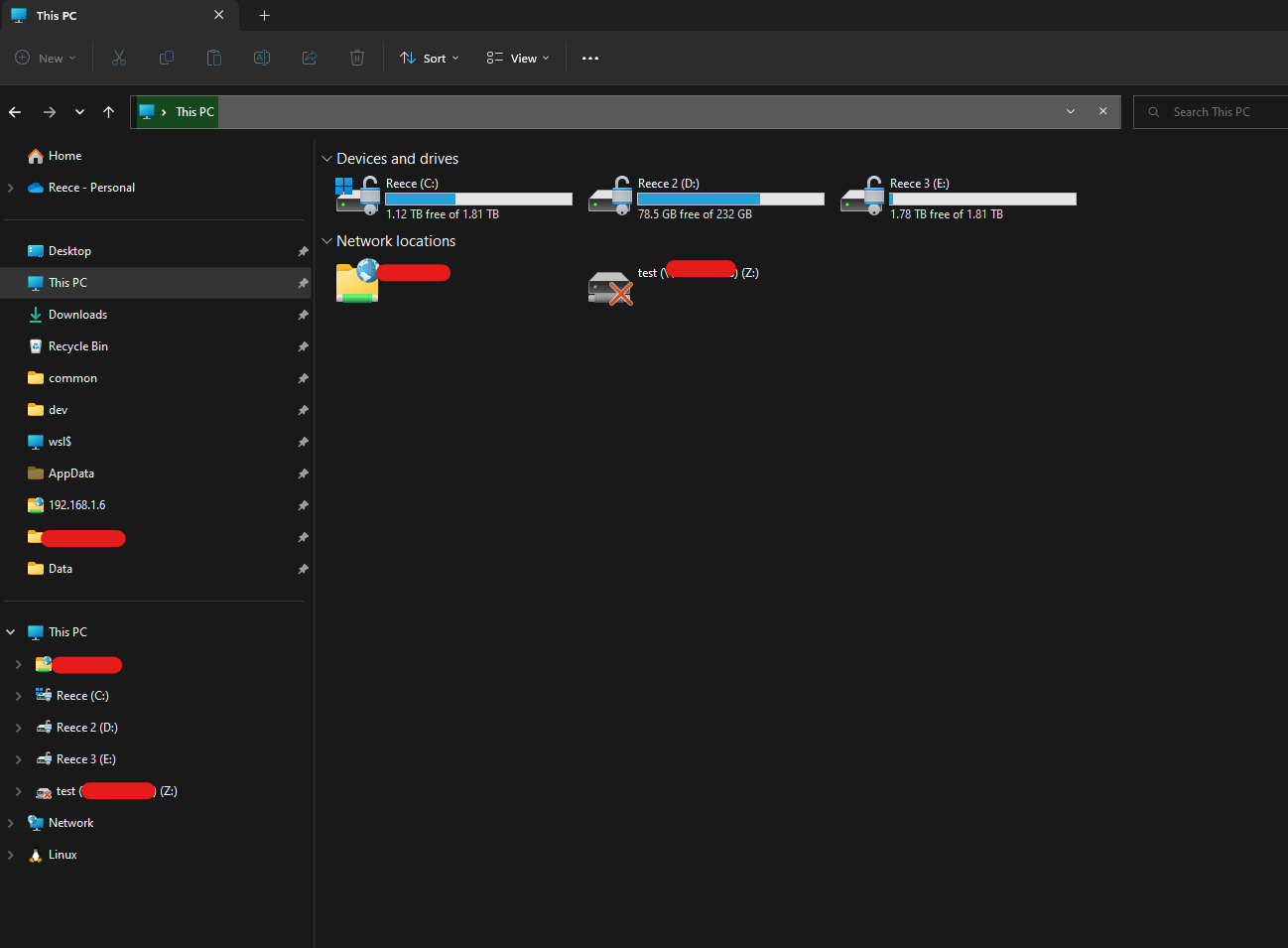Go back with the left arrow
1288x948 pixels.
pos(15,112)
